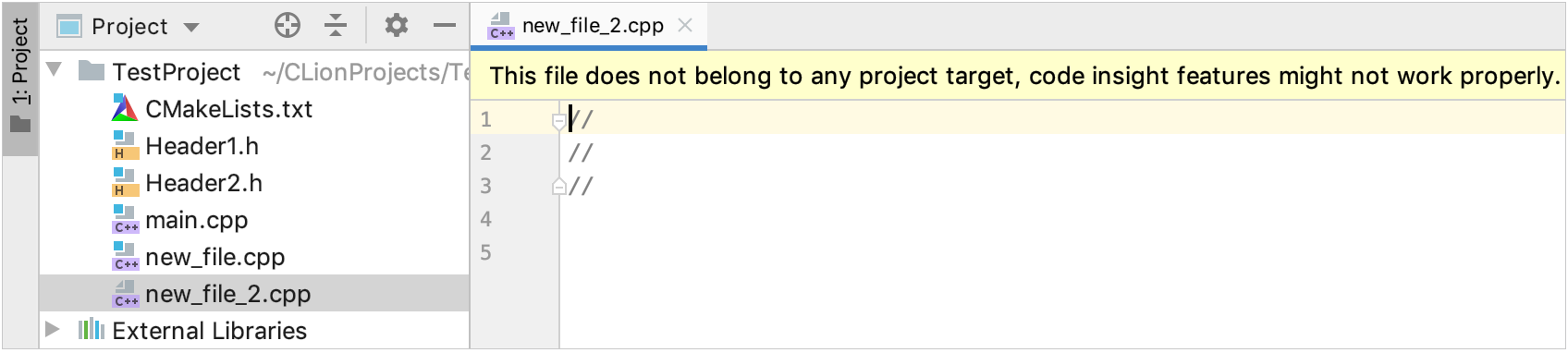Screen dimensions: 1568x353
Task: Collapse the TestProject tree node
Action: pos(55,70)
